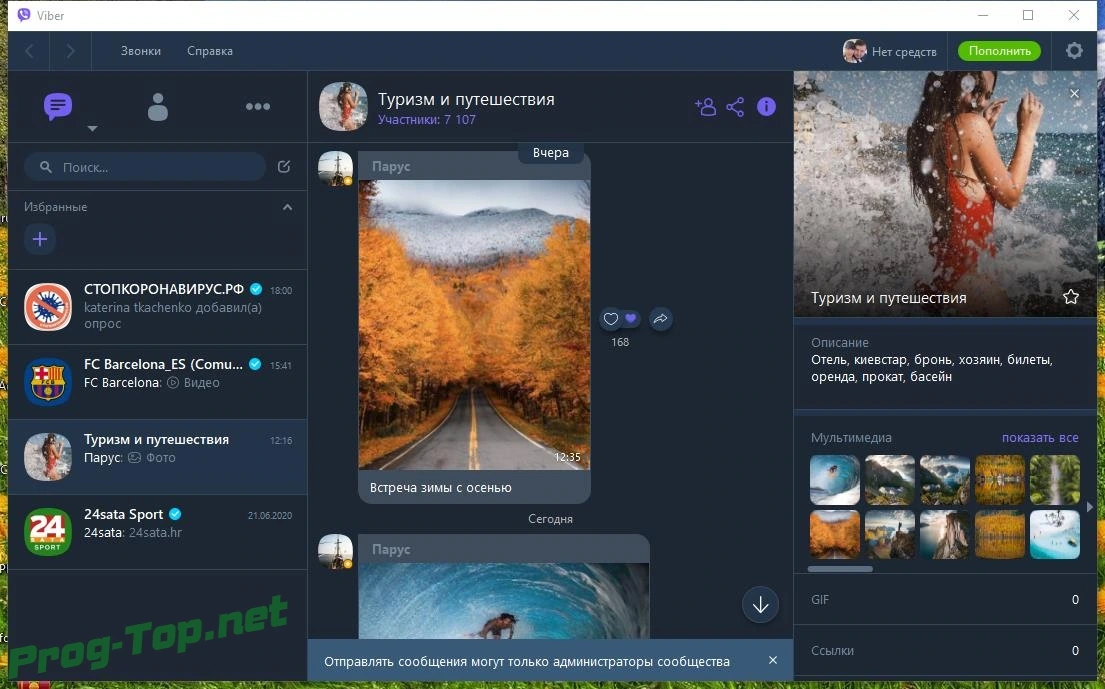Open 24sata Sport chat

[158, 533]
